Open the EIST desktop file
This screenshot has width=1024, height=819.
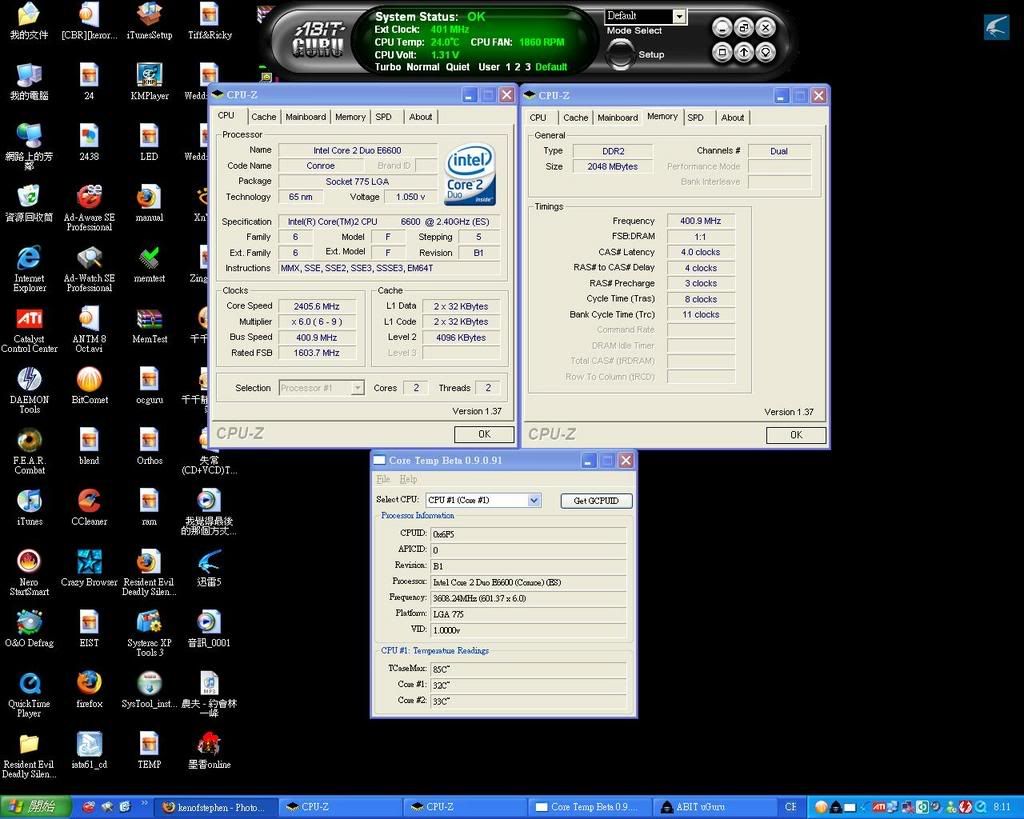coord(89,628)
